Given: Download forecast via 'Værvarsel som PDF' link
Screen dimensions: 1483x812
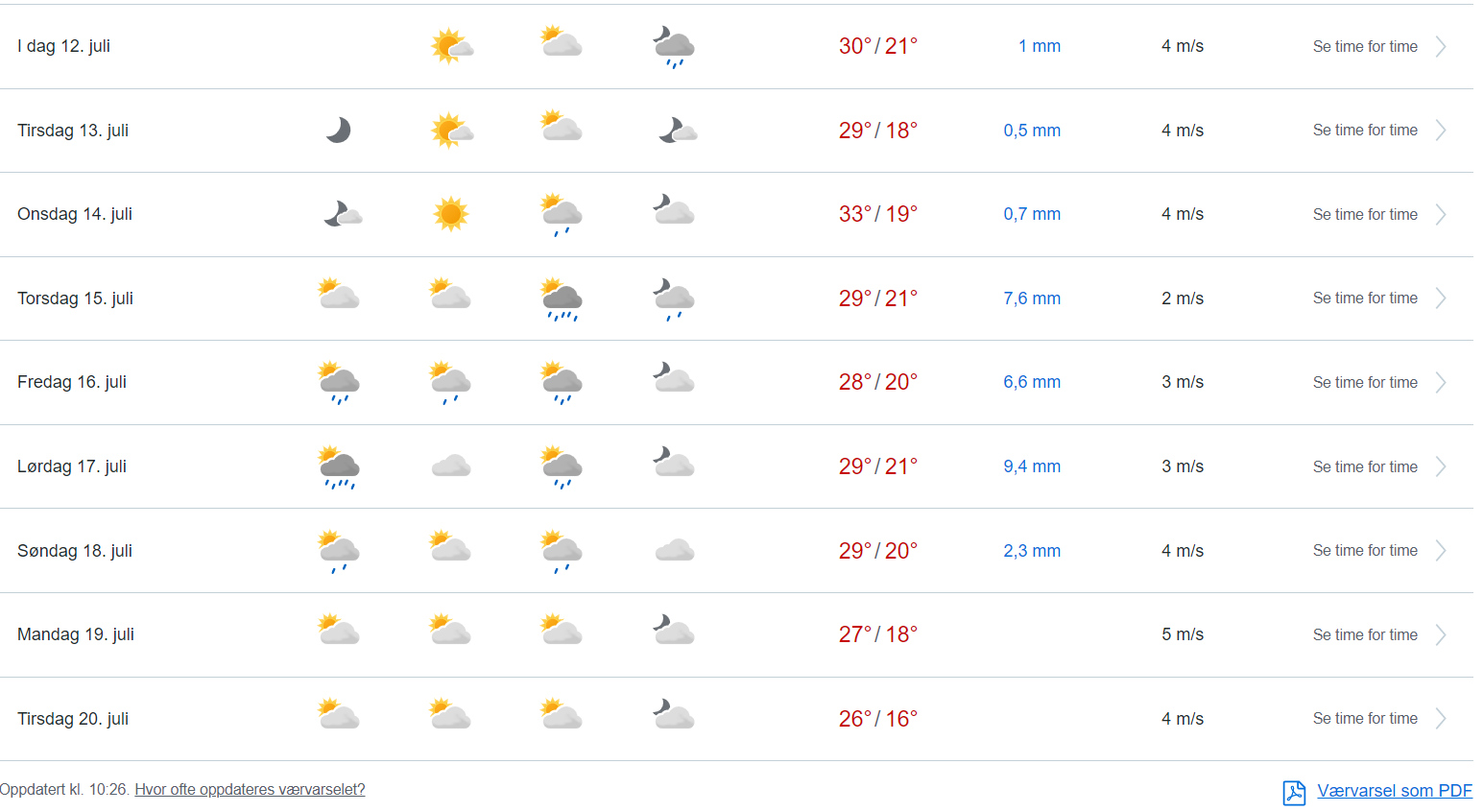Looking at the screenshot, I should pos(1394,791).
